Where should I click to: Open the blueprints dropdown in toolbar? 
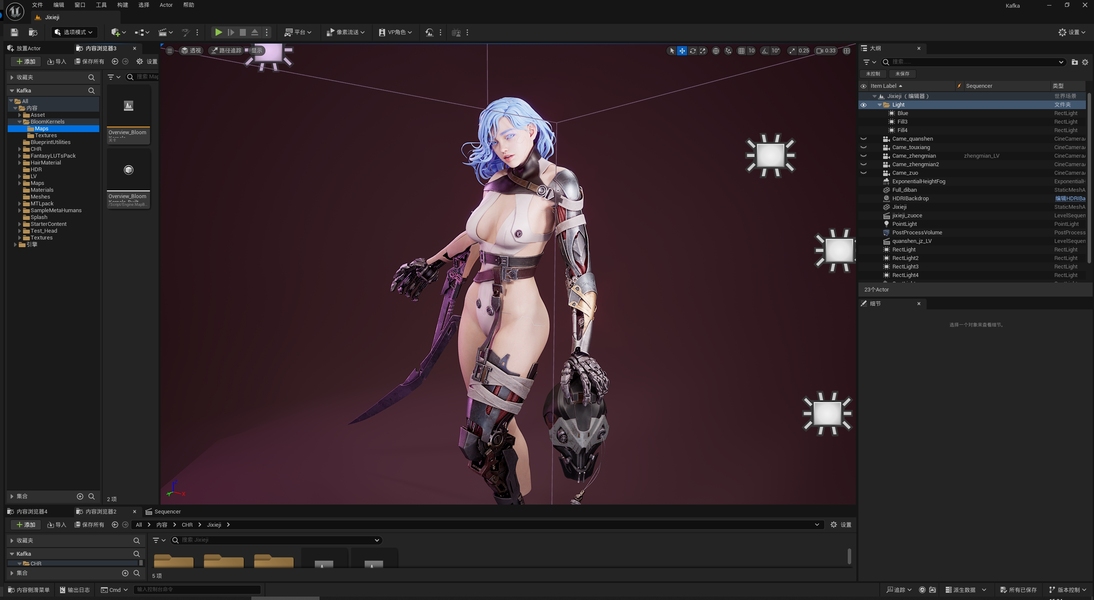(142, 32)
